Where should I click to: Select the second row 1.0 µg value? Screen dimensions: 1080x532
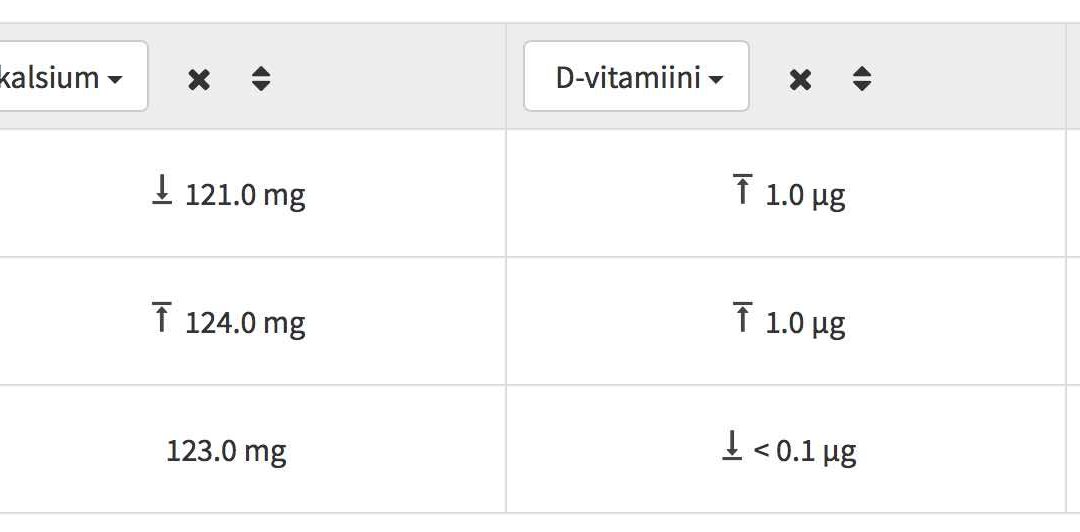click(x=805, y=324)
